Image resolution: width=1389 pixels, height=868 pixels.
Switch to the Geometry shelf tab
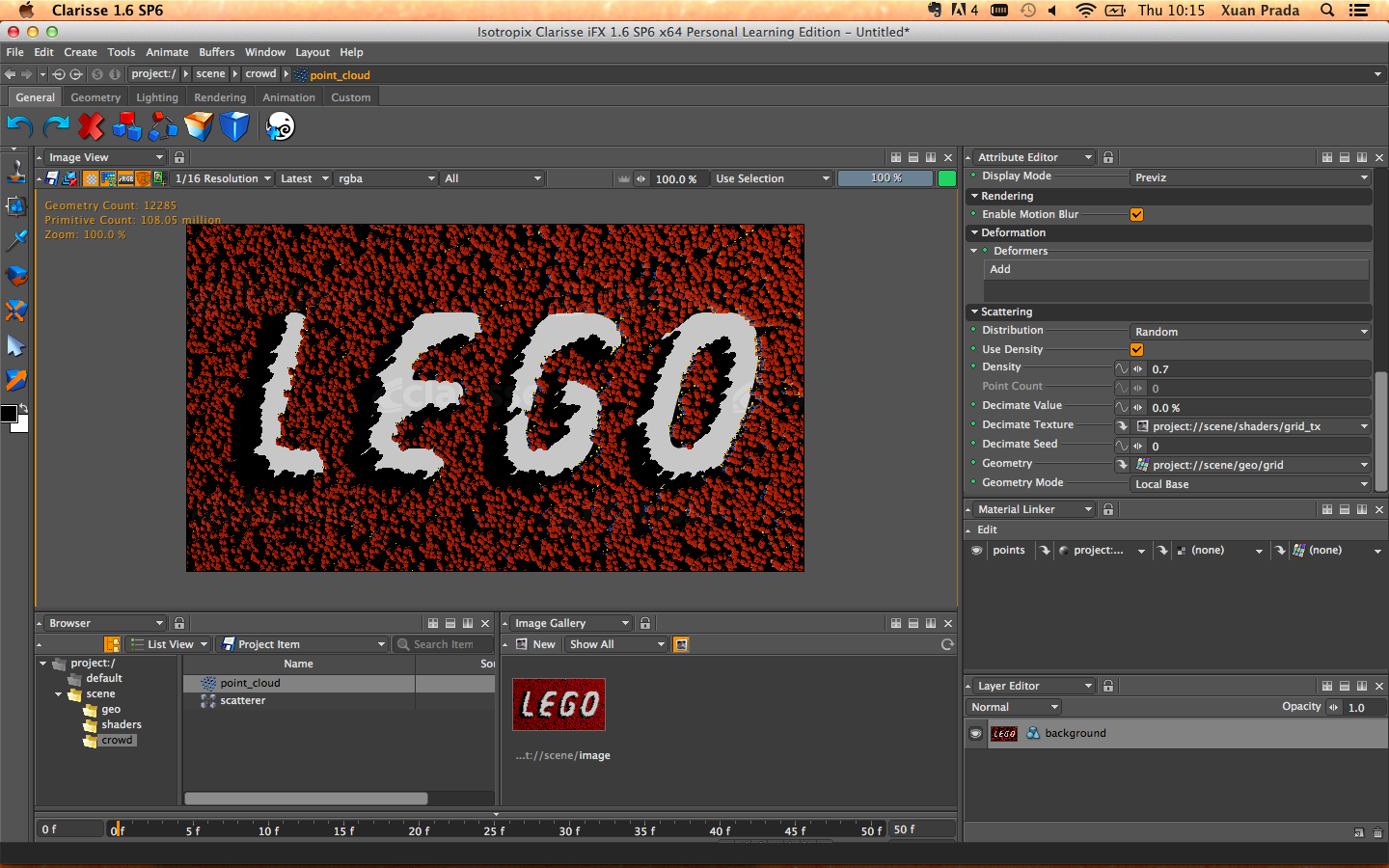coord(95,97)
